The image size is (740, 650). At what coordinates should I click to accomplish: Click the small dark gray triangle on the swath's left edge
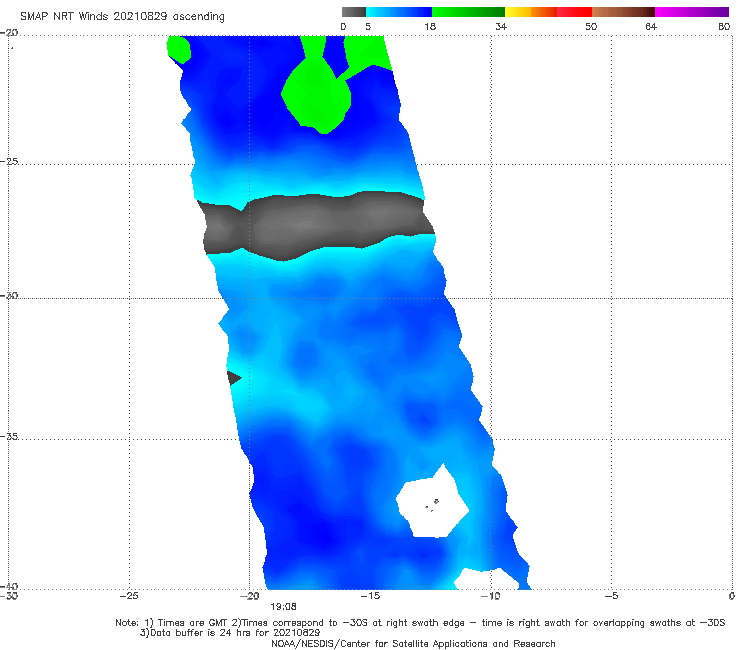233,378
